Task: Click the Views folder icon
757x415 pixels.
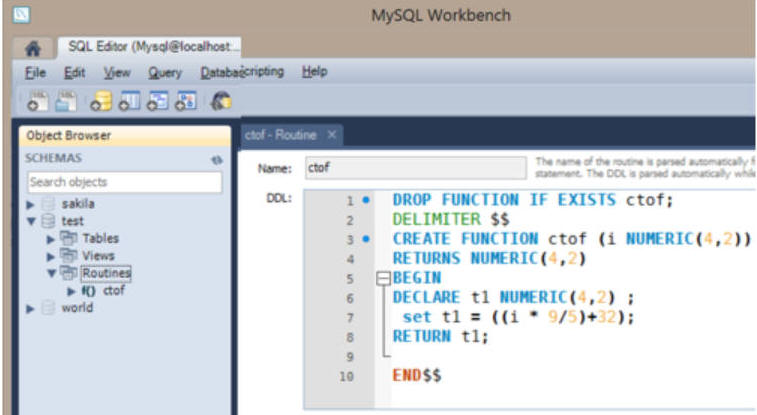Action: pos(68,255)
